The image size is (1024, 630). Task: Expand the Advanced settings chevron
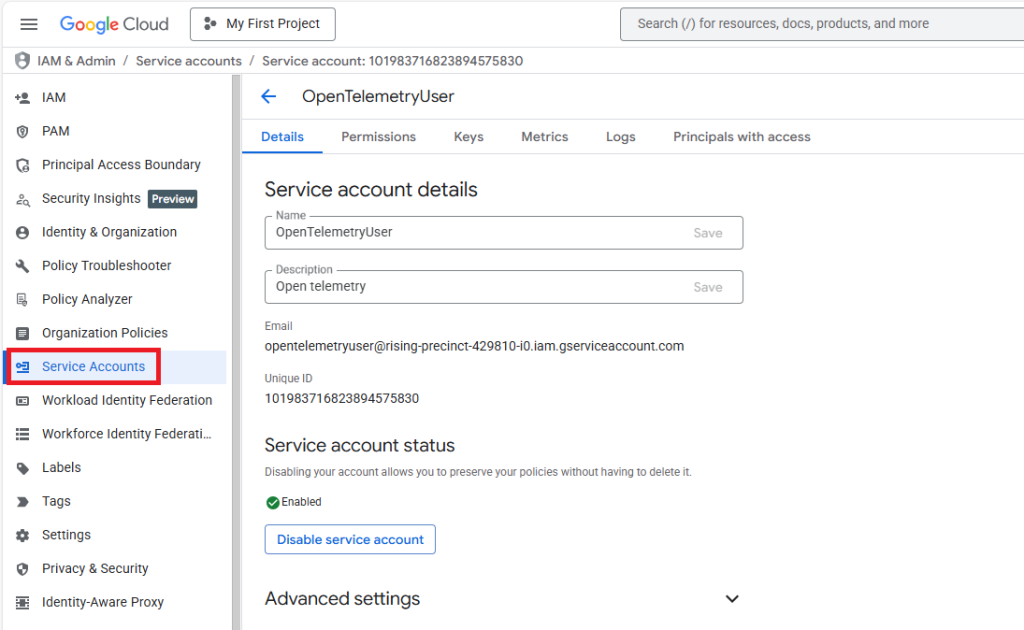tap(732, 599)
